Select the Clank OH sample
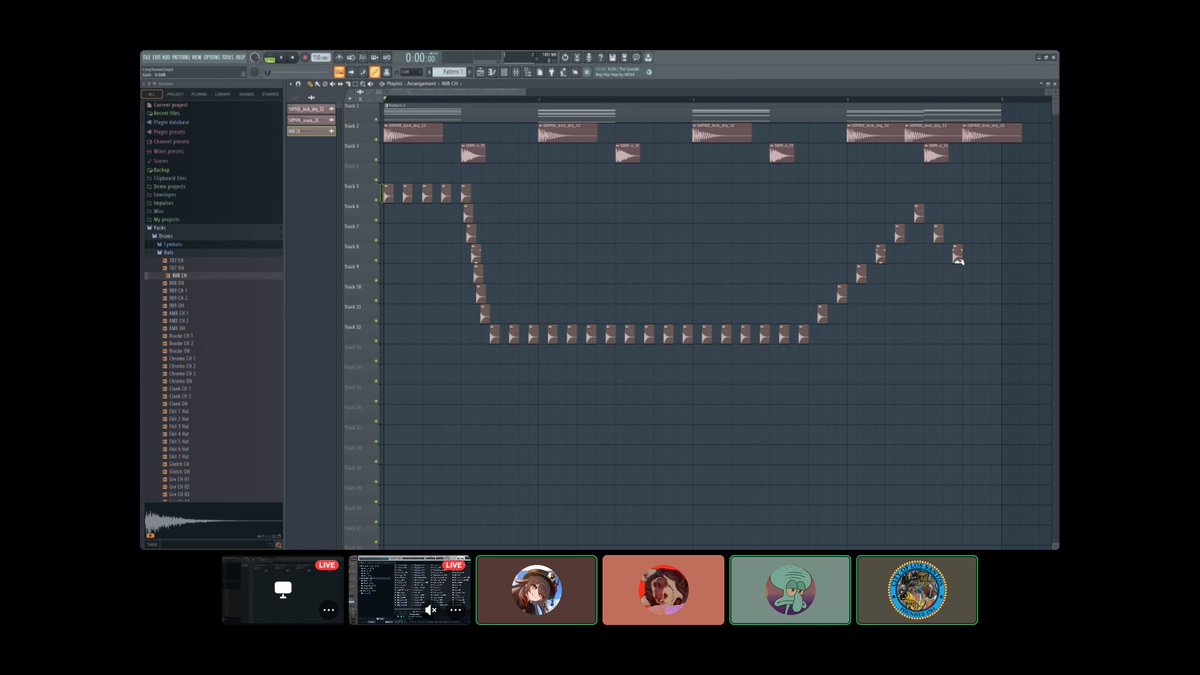This screenshot has height=675, width=1200. 179,404
